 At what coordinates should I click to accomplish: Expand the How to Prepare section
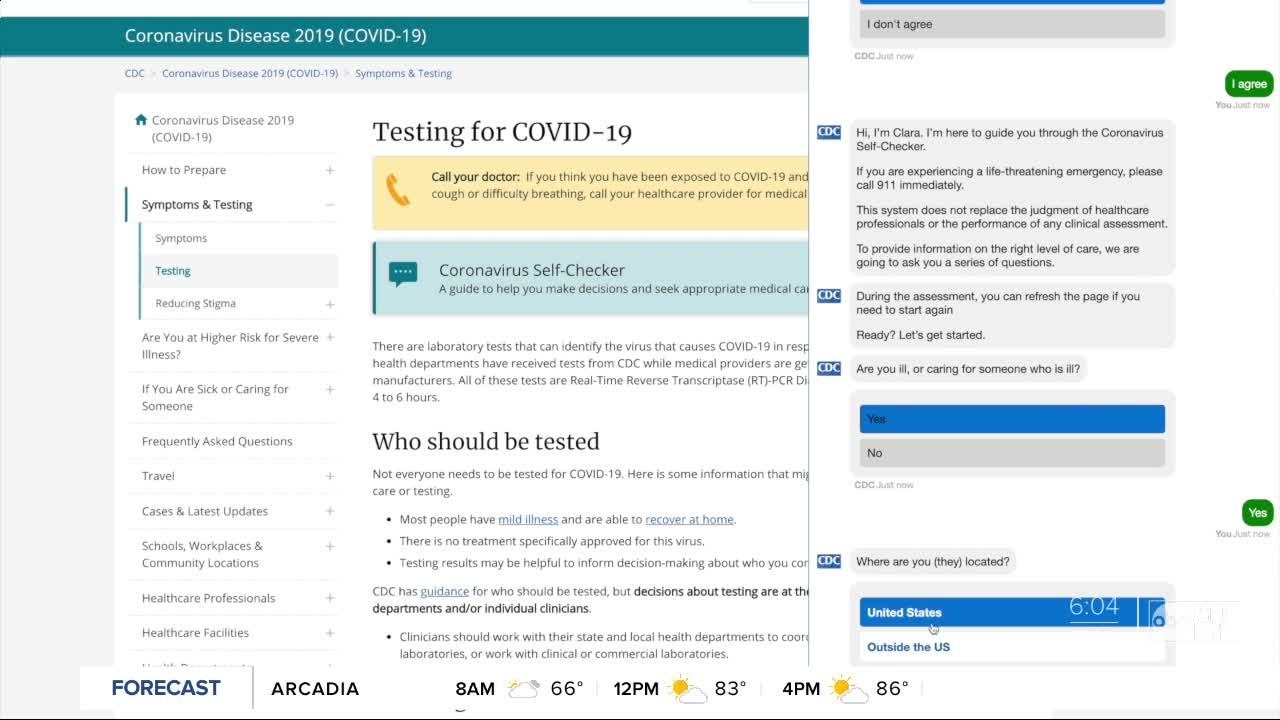point(330,170)
